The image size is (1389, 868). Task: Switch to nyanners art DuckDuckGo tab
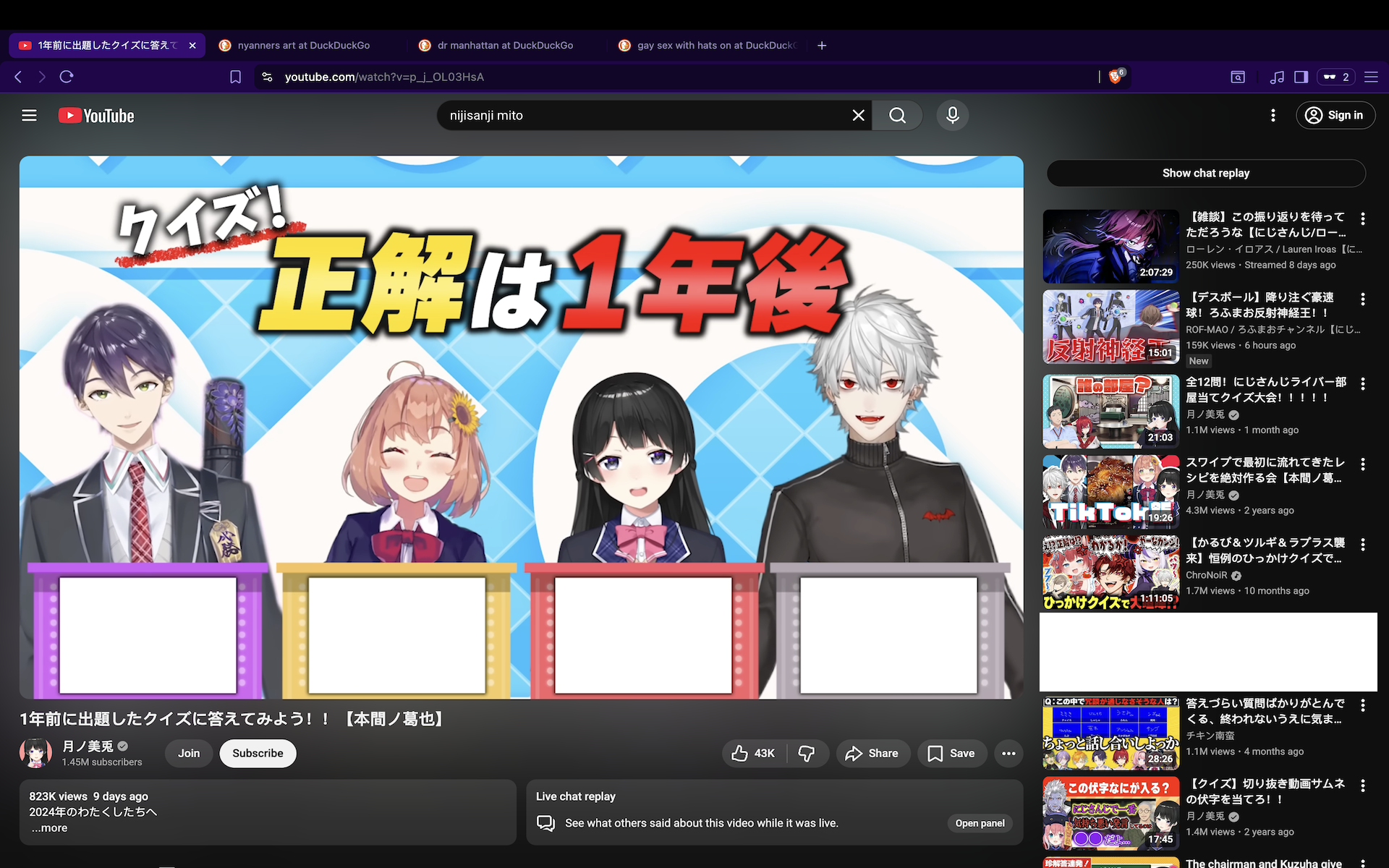tap(303, 46)
